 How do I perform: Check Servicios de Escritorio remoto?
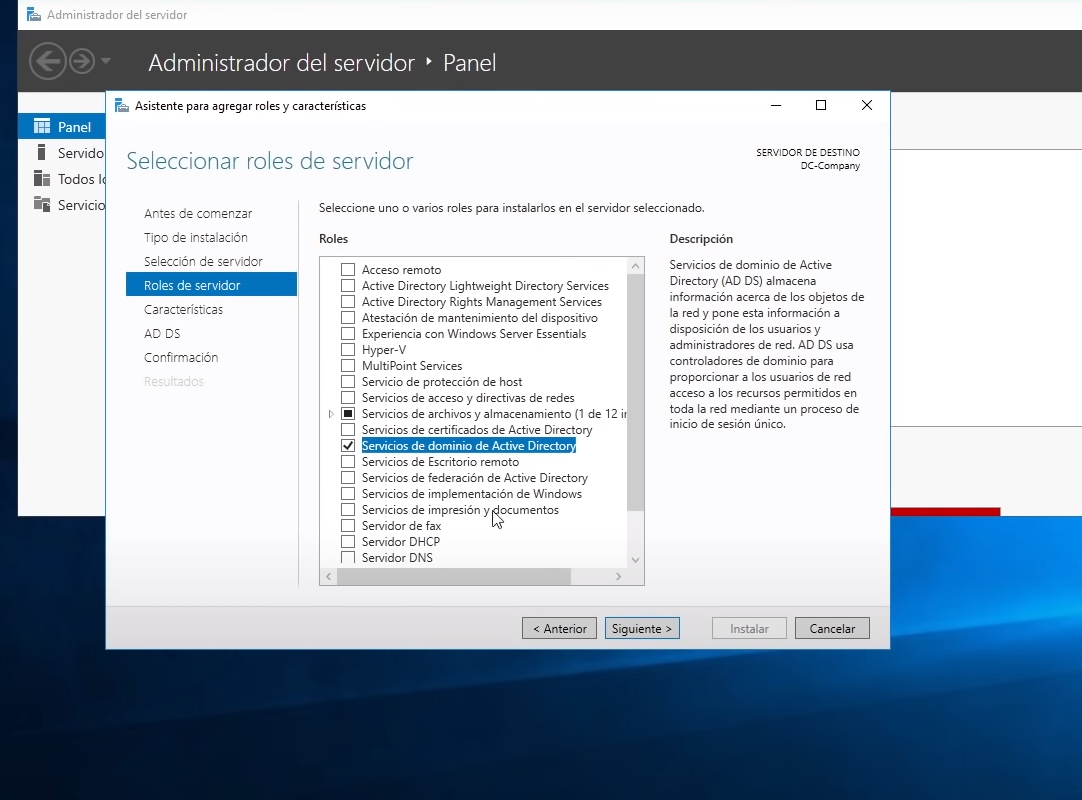point(348,462)
